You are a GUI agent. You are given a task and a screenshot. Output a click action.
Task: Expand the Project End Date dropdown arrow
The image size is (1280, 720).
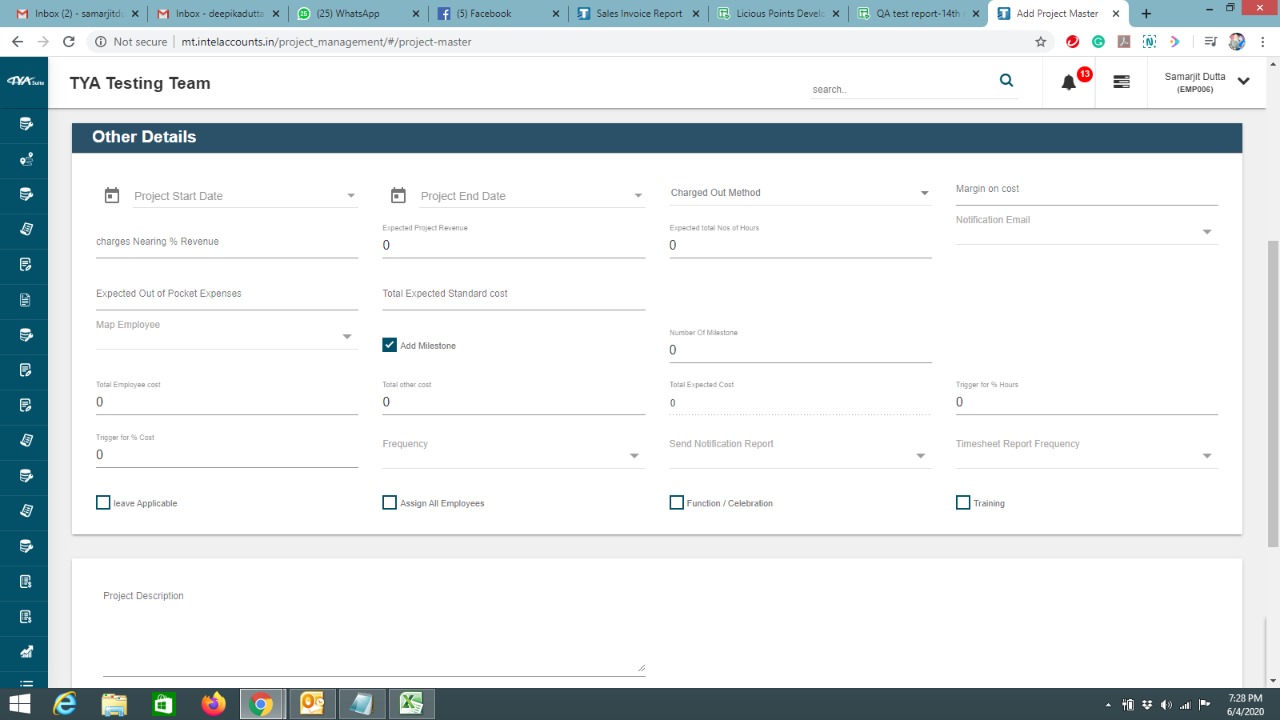(638, 196)
